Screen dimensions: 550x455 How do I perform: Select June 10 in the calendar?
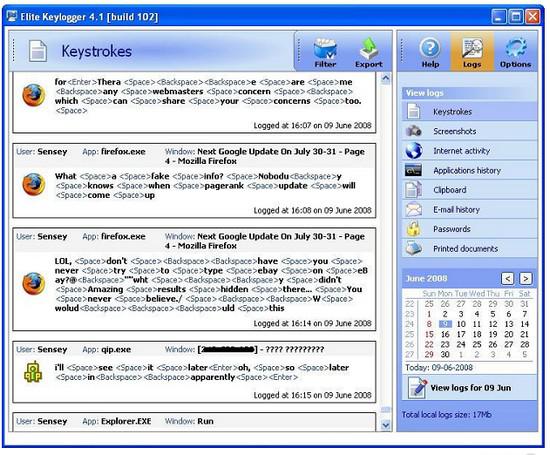pyautogui.click(x=461, y=324)
